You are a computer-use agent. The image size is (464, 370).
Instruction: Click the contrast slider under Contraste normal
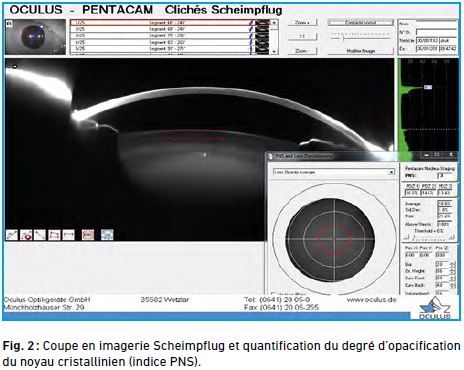pyautogui.click(x=361, y=37)
